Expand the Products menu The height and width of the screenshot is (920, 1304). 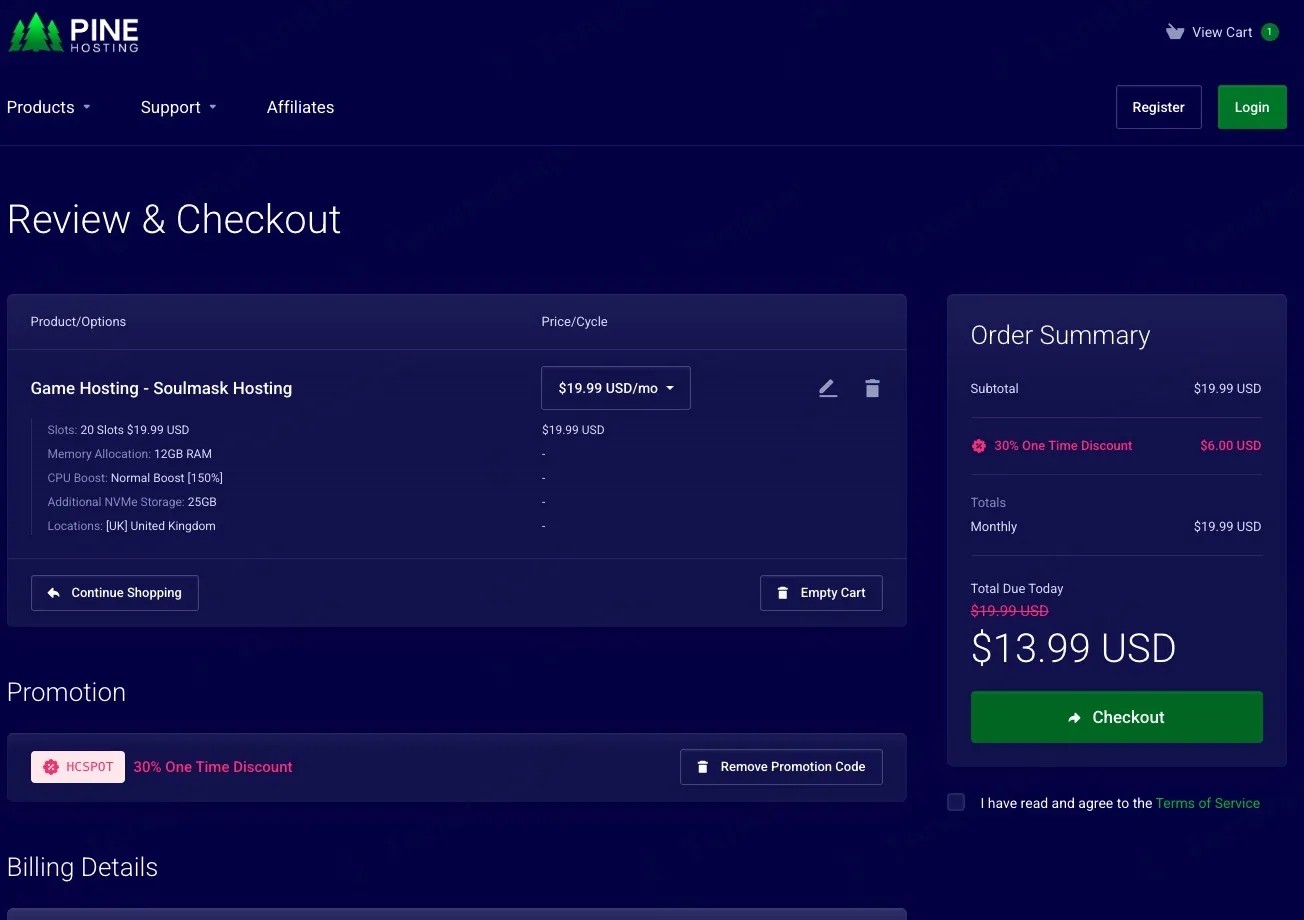pos(49,107)
